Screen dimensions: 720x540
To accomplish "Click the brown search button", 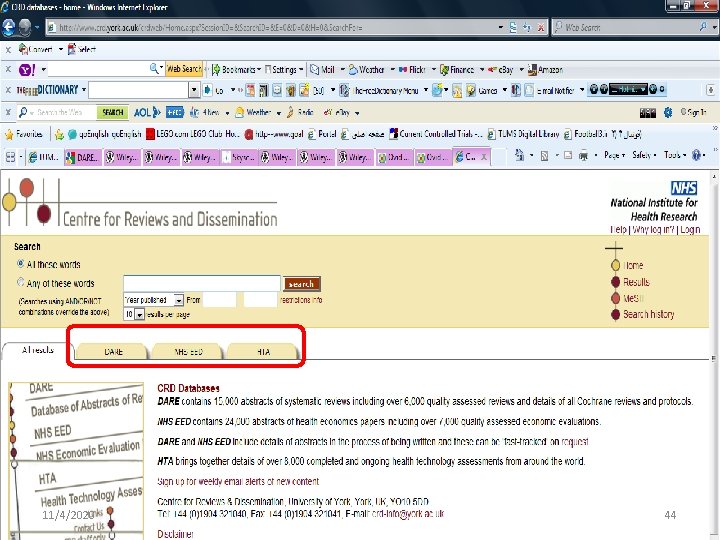I will 302,284.
